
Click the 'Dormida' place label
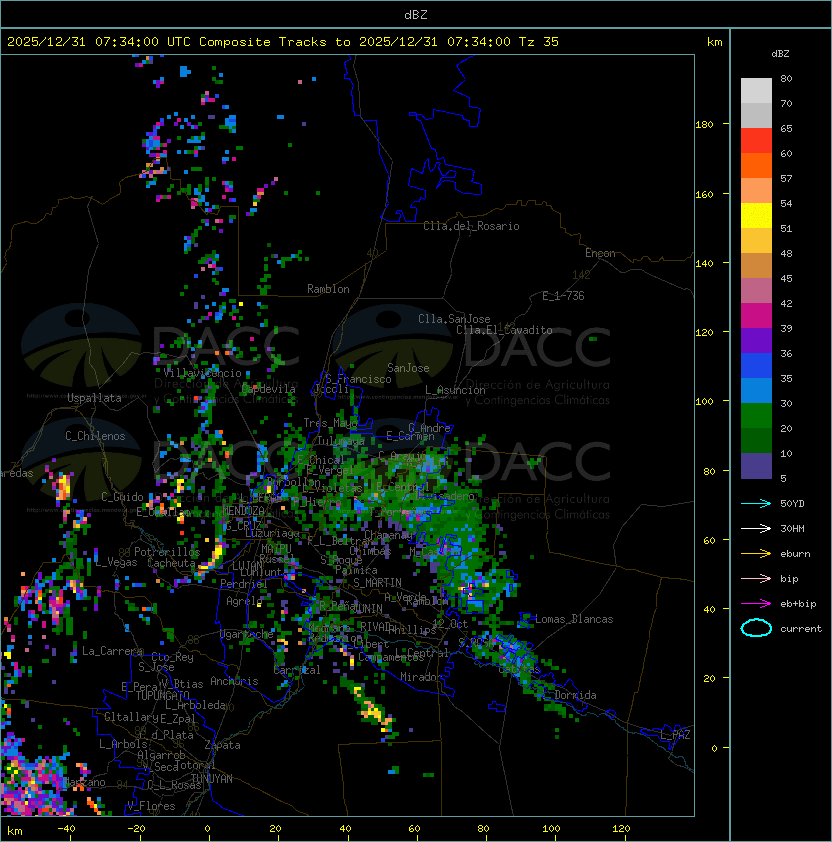tap(575, 695)
